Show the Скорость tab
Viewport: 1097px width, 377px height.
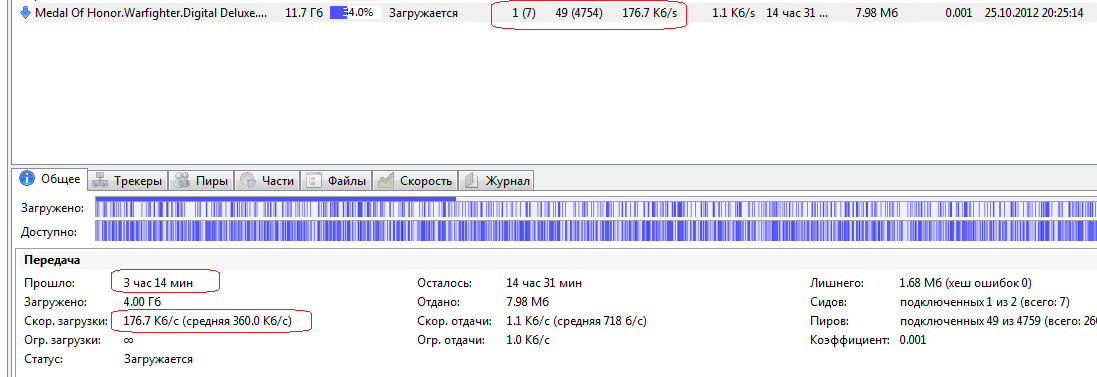pyautogui.click(x=416, y=181)
